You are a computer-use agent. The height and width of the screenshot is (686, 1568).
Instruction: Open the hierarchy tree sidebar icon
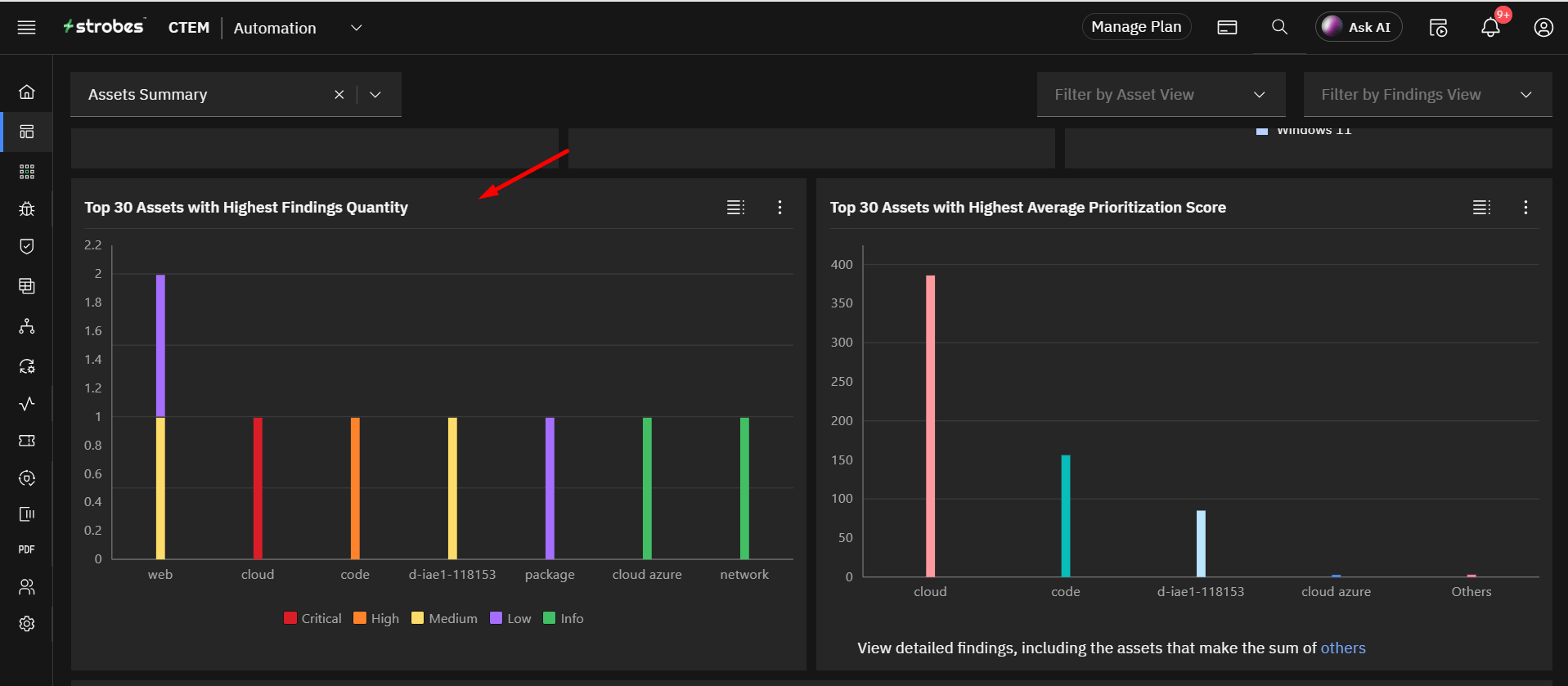(x=27, y=326)
